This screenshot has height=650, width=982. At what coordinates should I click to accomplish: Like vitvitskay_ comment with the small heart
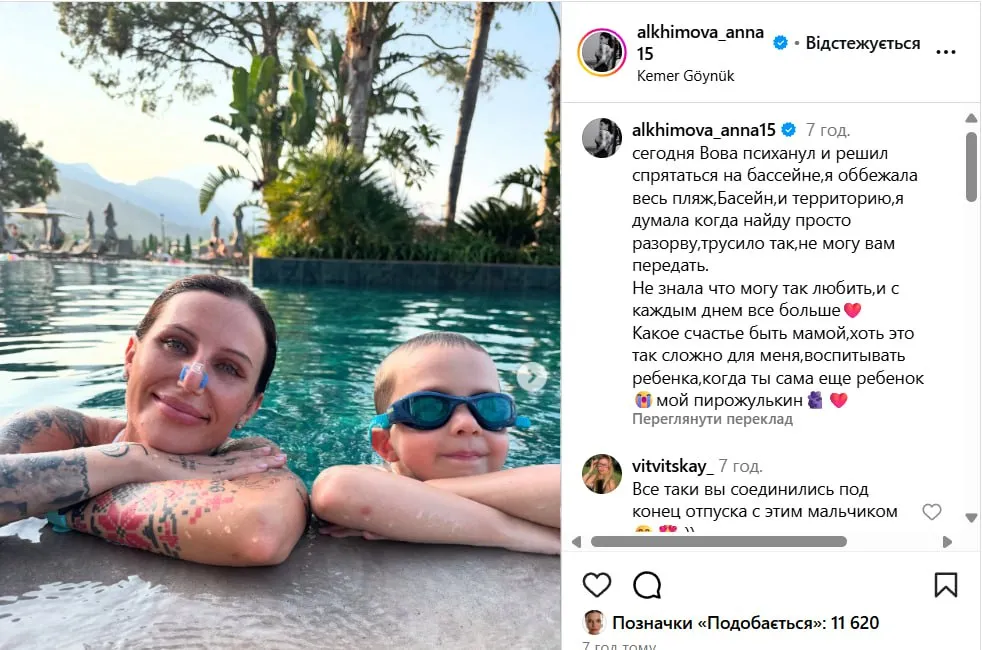coord(931,512)
